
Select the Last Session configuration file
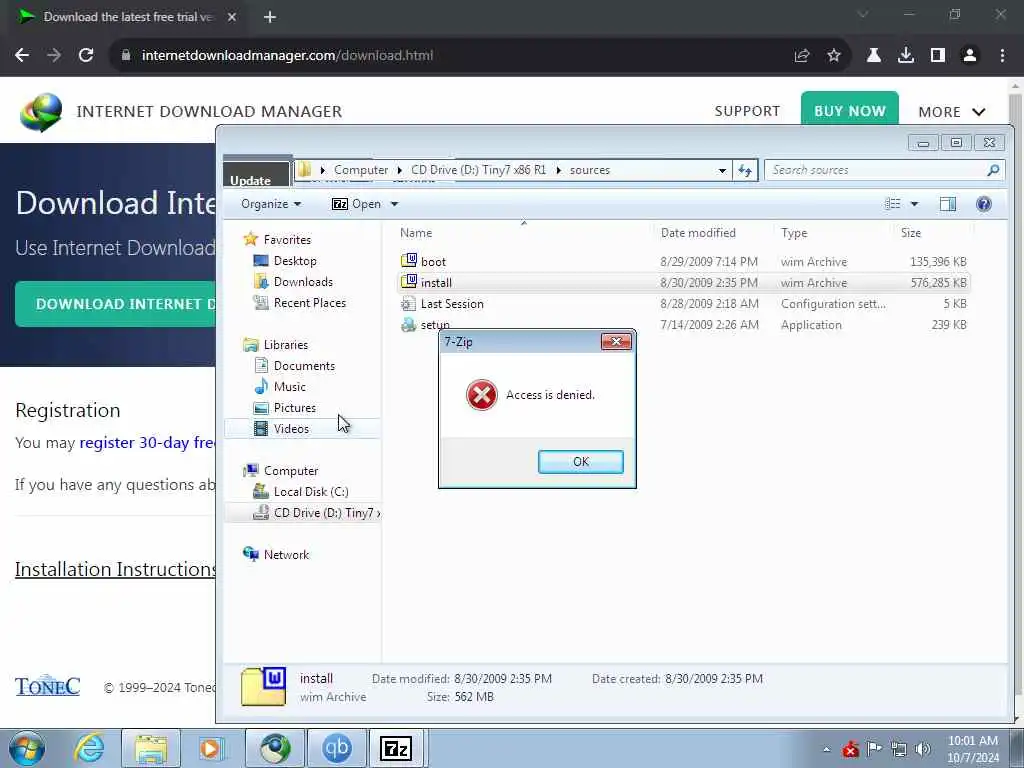(684, 304)
